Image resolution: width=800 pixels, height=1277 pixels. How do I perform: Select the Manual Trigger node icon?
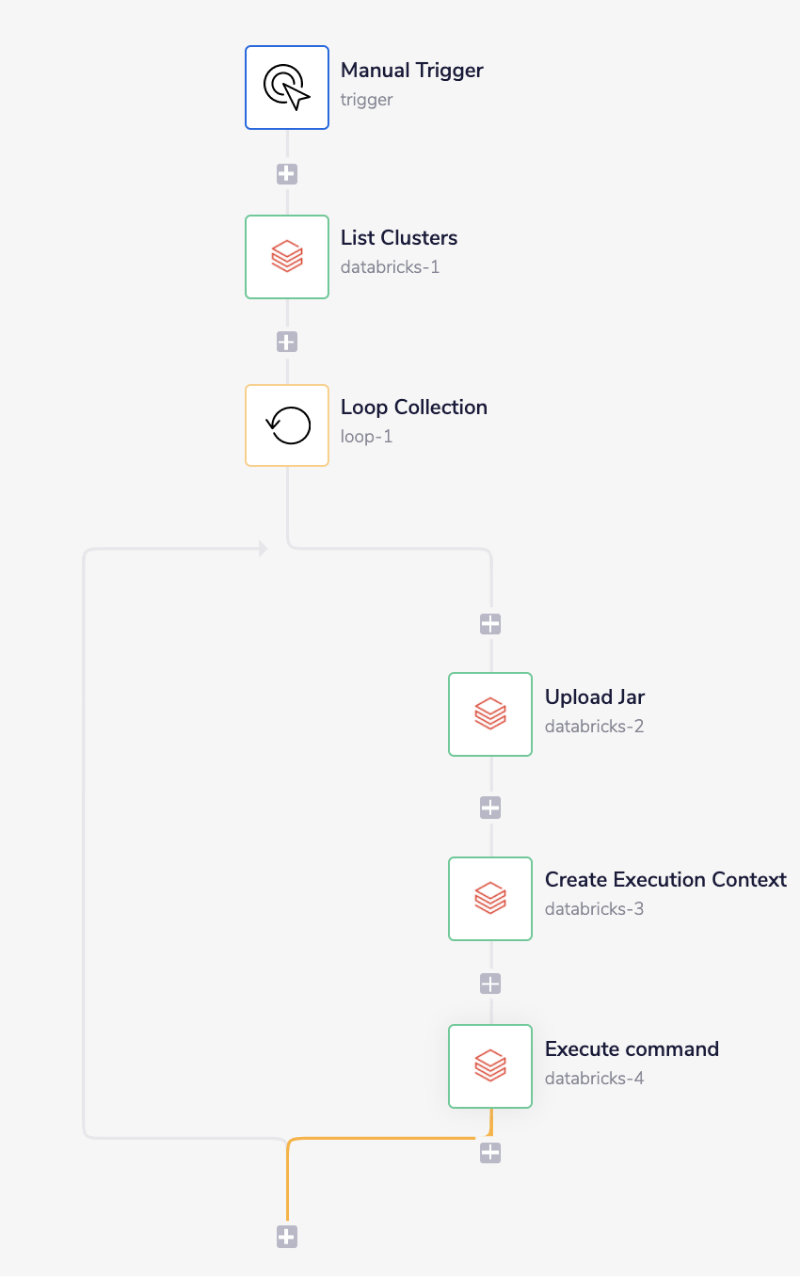coord(287,87)
